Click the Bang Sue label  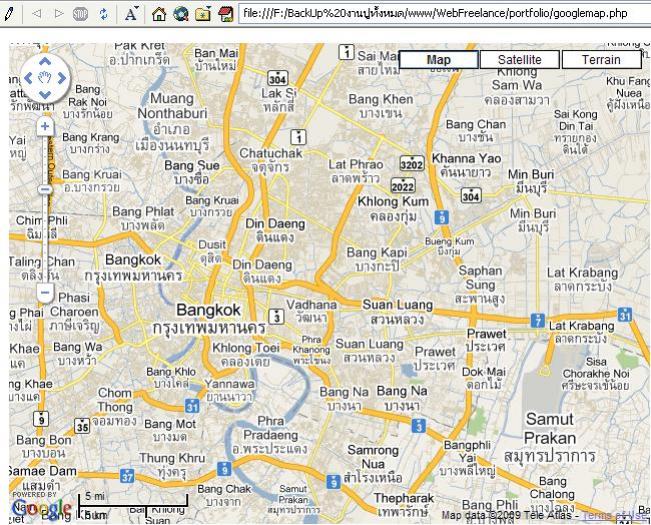coord(192,172)
